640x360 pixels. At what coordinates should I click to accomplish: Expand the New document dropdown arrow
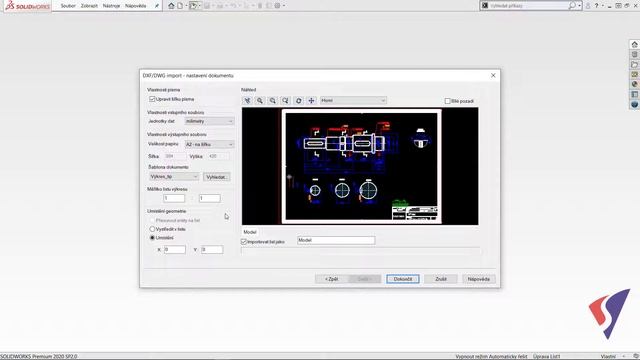point(186,6)
